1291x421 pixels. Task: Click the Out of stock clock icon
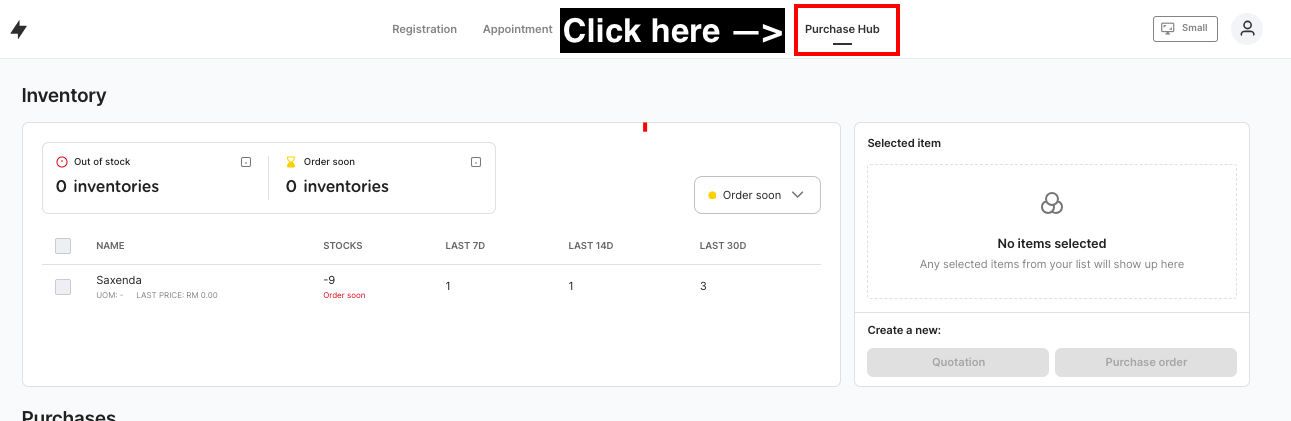point(62,162)
